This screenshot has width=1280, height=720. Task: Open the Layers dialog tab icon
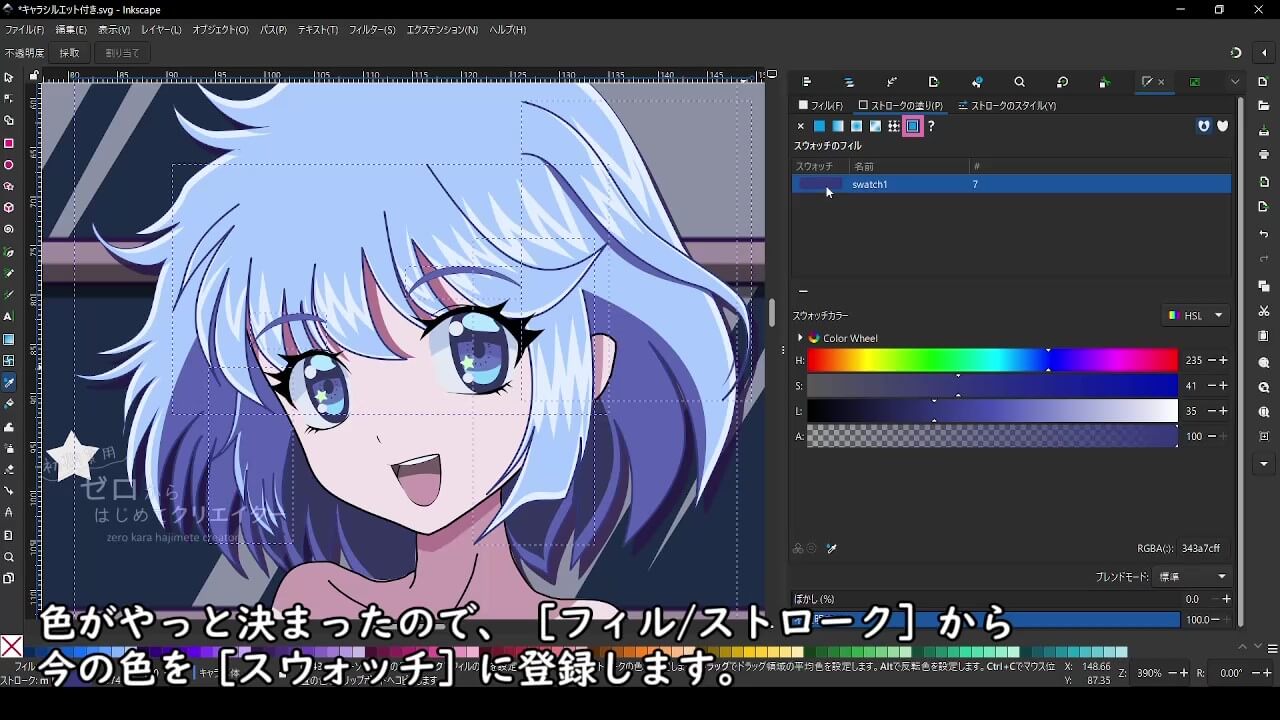click(x=849, y=82)
